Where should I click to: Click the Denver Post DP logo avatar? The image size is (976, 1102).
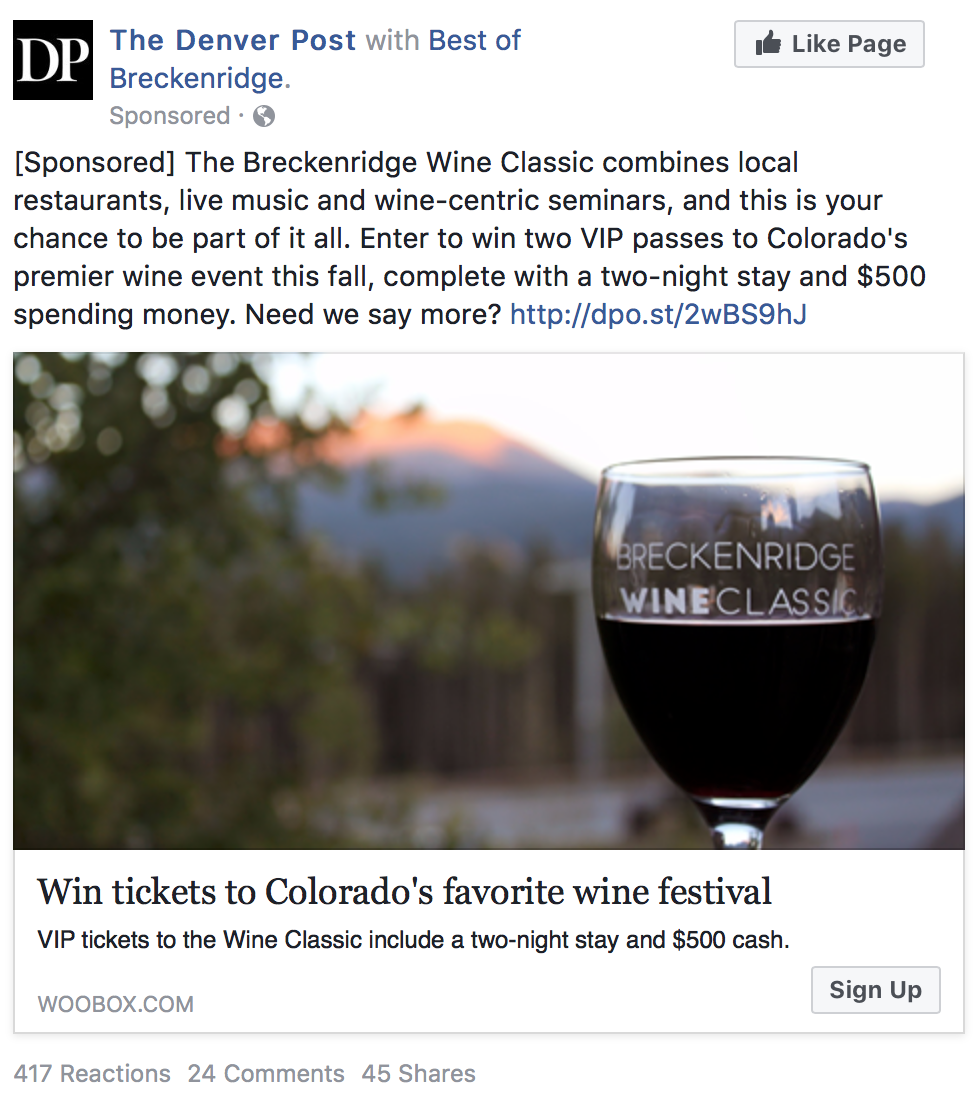click(52, 60)
